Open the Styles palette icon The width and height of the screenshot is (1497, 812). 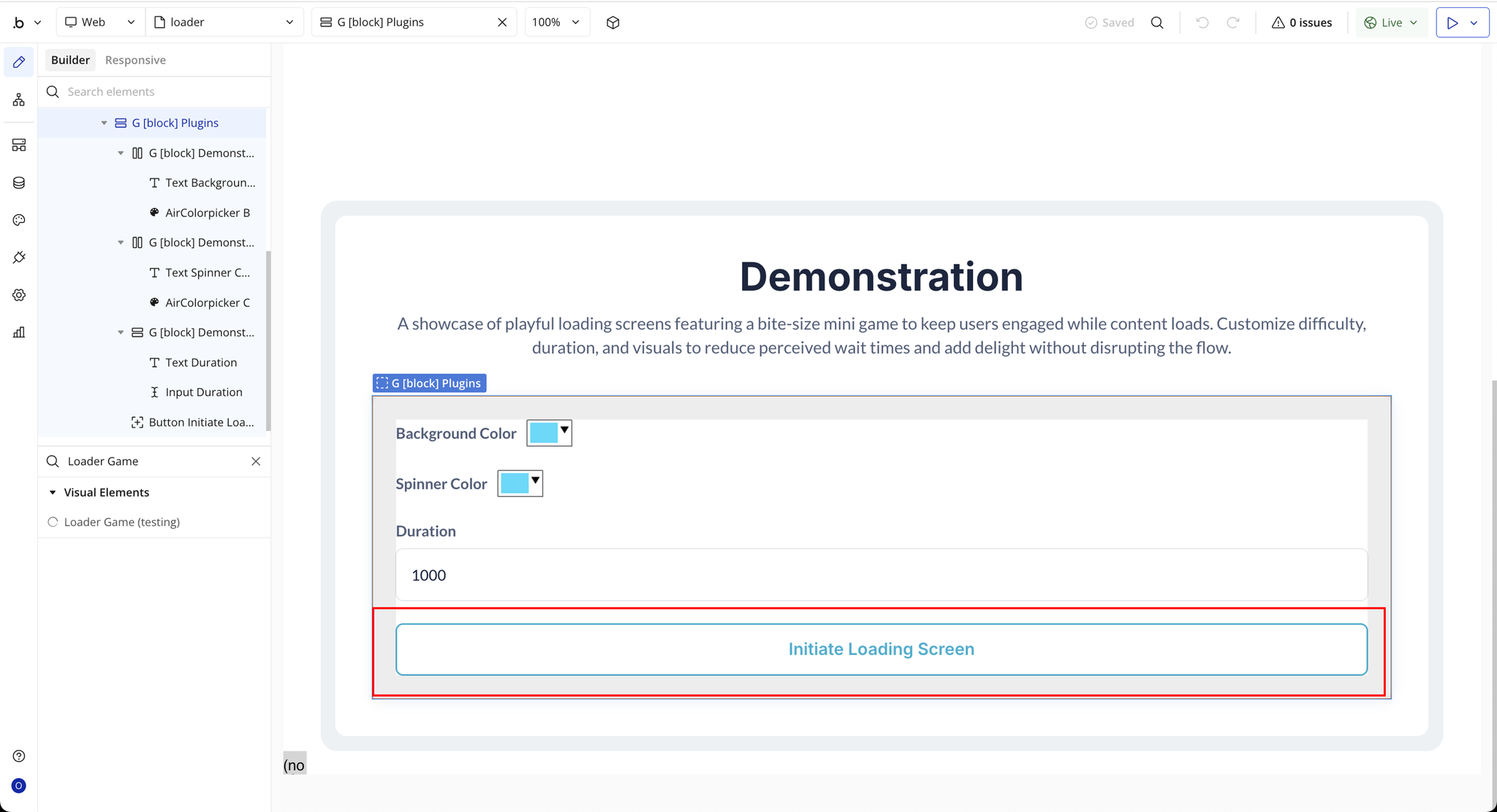coord(19,220)
